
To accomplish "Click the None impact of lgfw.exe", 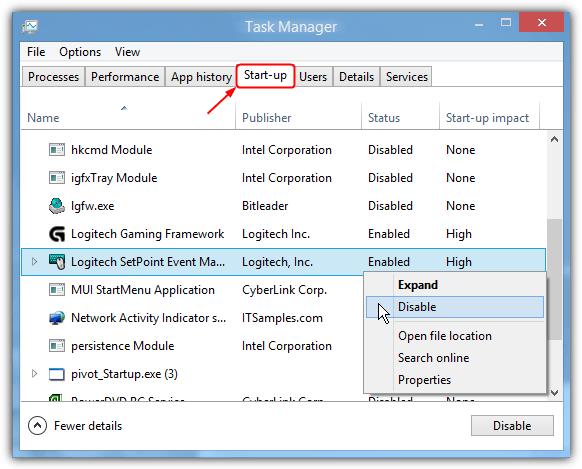I will coord(460,206).
